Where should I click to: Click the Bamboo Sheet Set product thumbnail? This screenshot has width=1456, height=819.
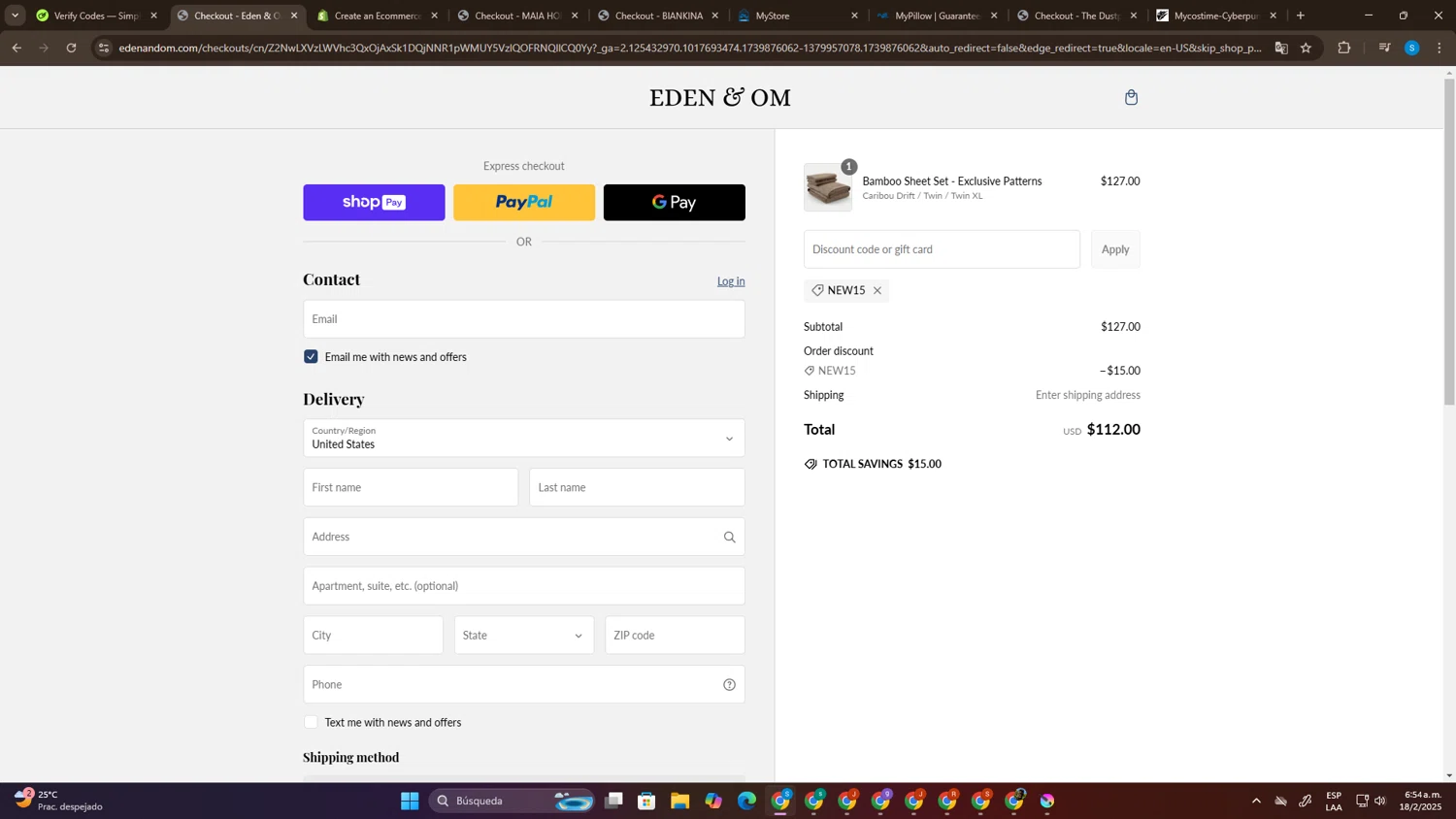coord(828,187)
